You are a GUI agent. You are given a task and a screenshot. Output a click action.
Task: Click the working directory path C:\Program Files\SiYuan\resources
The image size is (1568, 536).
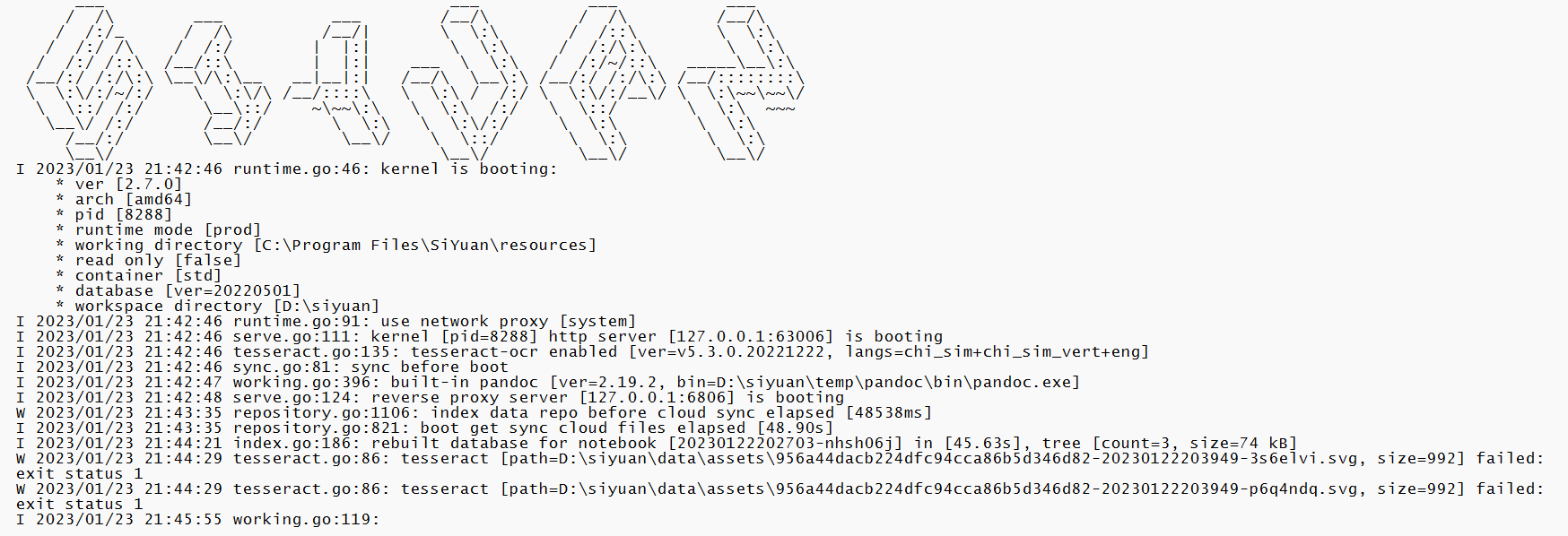tap(425, 245)
